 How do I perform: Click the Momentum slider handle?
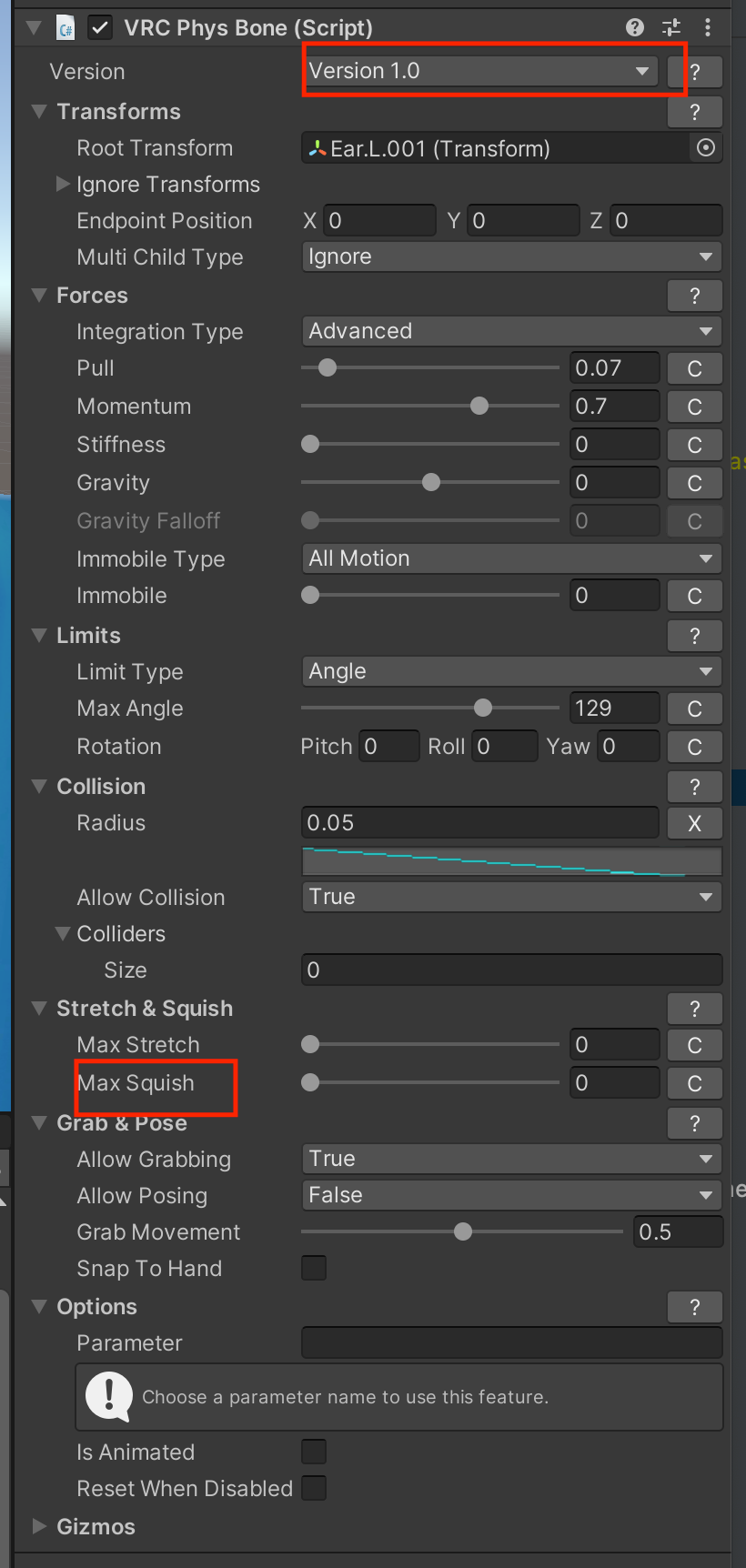tap(479, 406)
